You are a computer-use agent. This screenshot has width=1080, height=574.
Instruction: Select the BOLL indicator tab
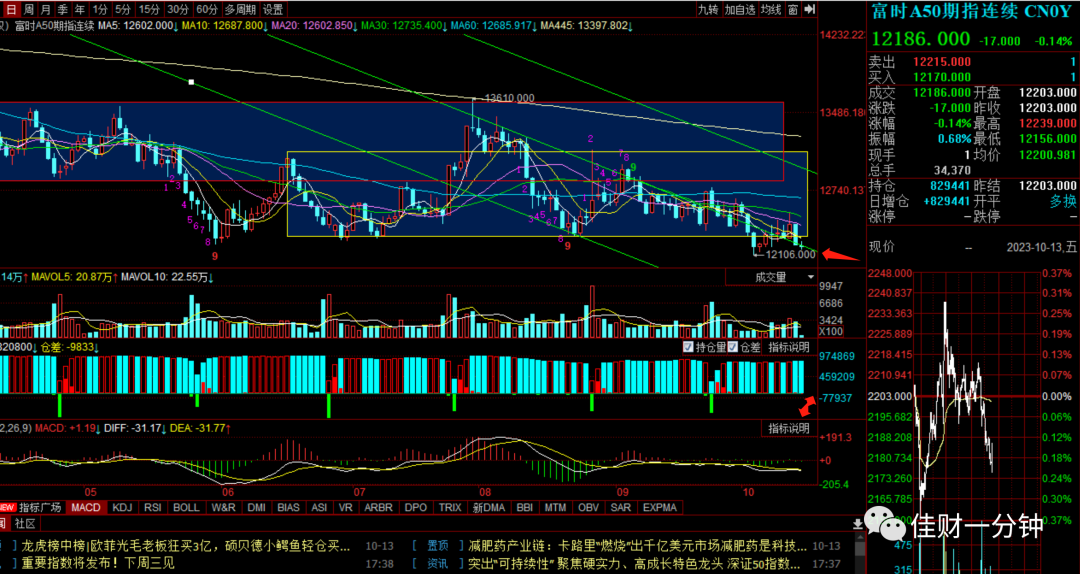click(186, 507)
